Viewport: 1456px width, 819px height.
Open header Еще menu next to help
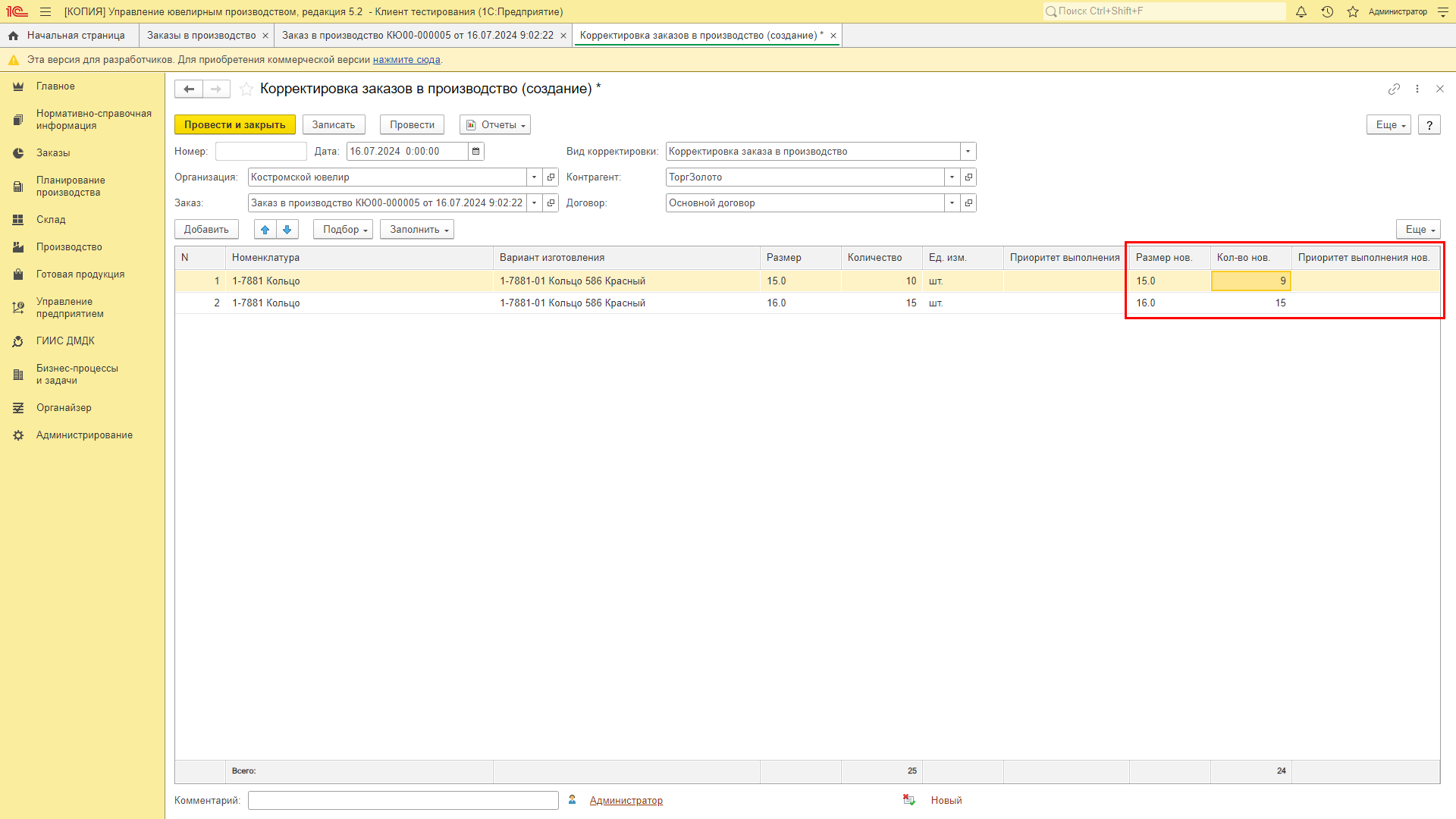(1389, 125)
